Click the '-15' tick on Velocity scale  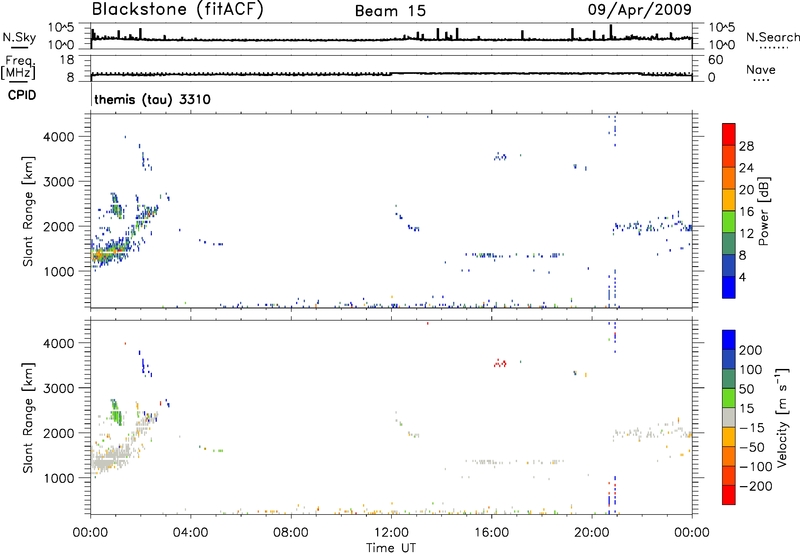pos(752,428)
